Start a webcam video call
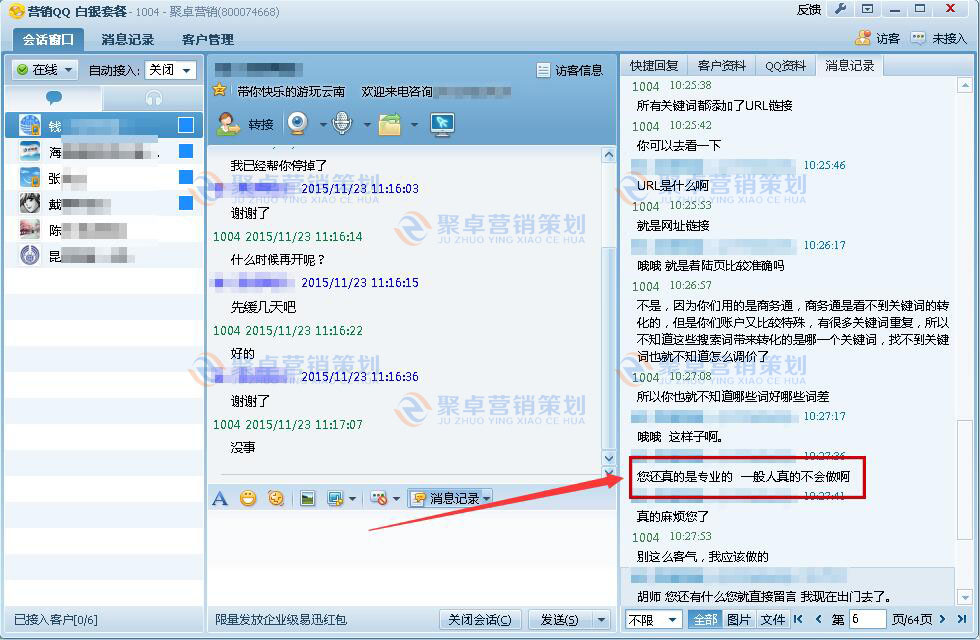 (x=298, y=123)
